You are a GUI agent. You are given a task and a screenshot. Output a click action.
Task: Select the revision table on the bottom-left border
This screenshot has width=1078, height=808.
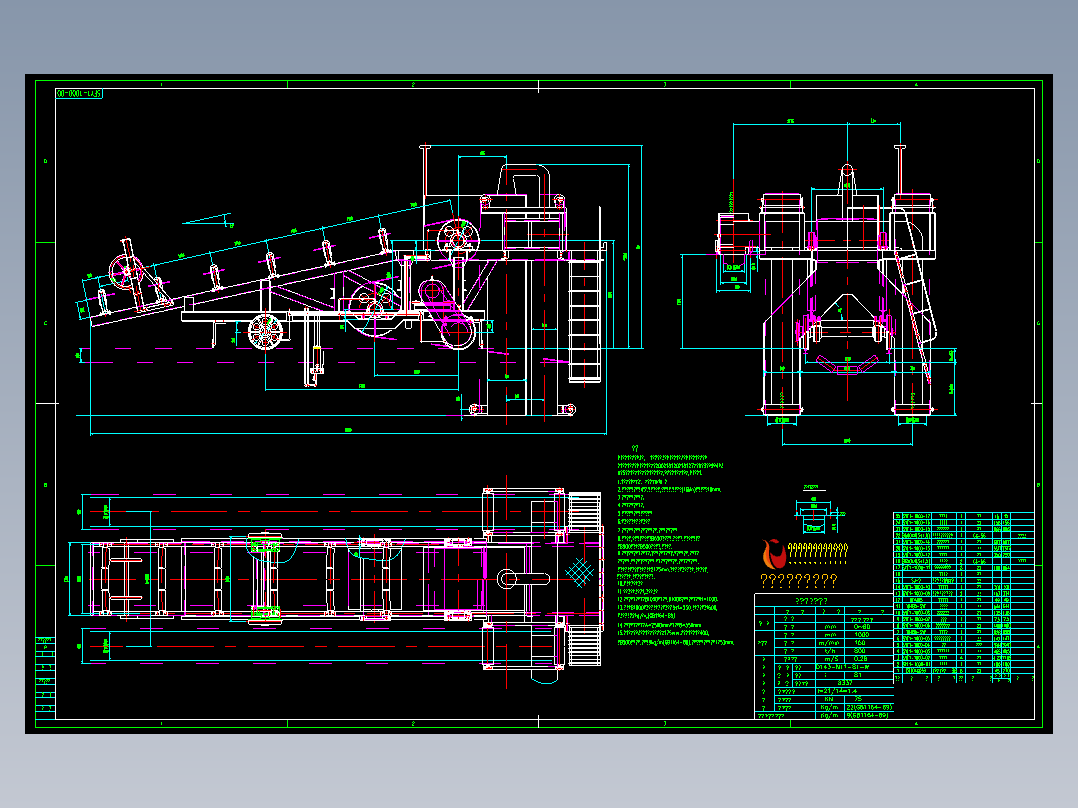(x=45, y=678)
